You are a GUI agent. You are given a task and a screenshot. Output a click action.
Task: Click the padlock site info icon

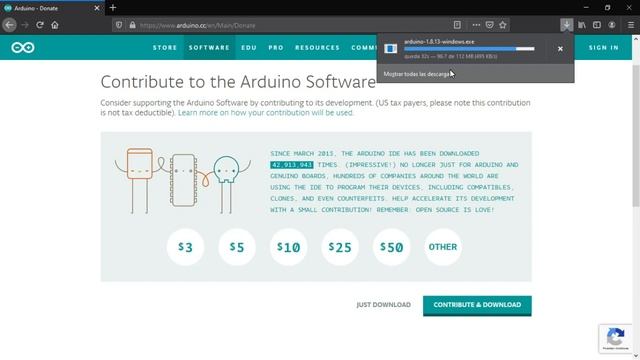click(x=132, y=25)
